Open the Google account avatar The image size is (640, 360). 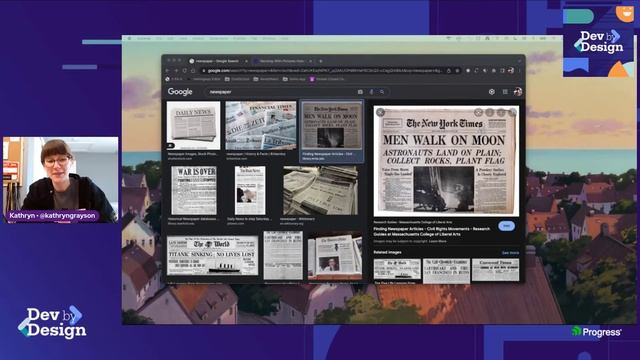click(x=518, y=91)
